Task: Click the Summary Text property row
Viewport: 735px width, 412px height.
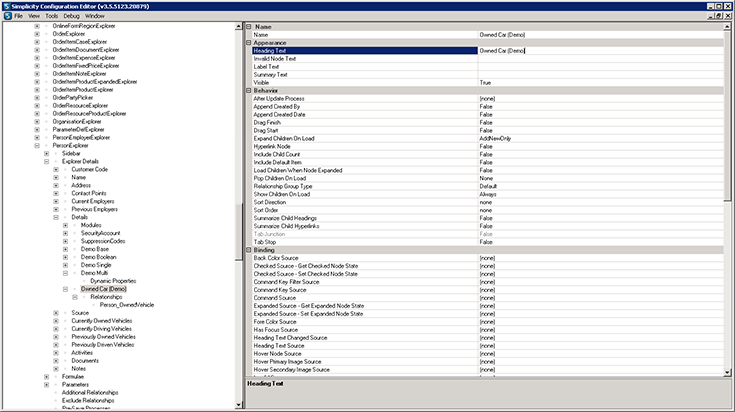Action: pyautogui.click(x=488, y=75)
